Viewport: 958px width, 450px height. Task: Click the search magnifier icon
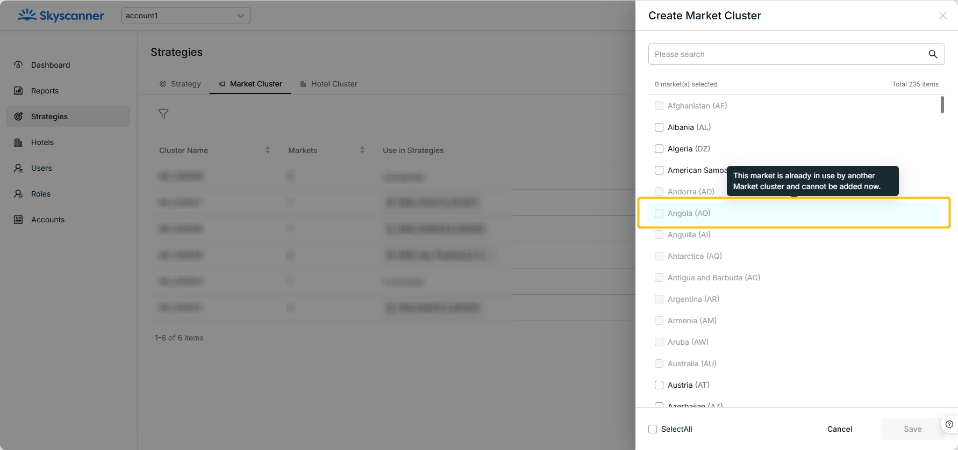pos(933,54)
